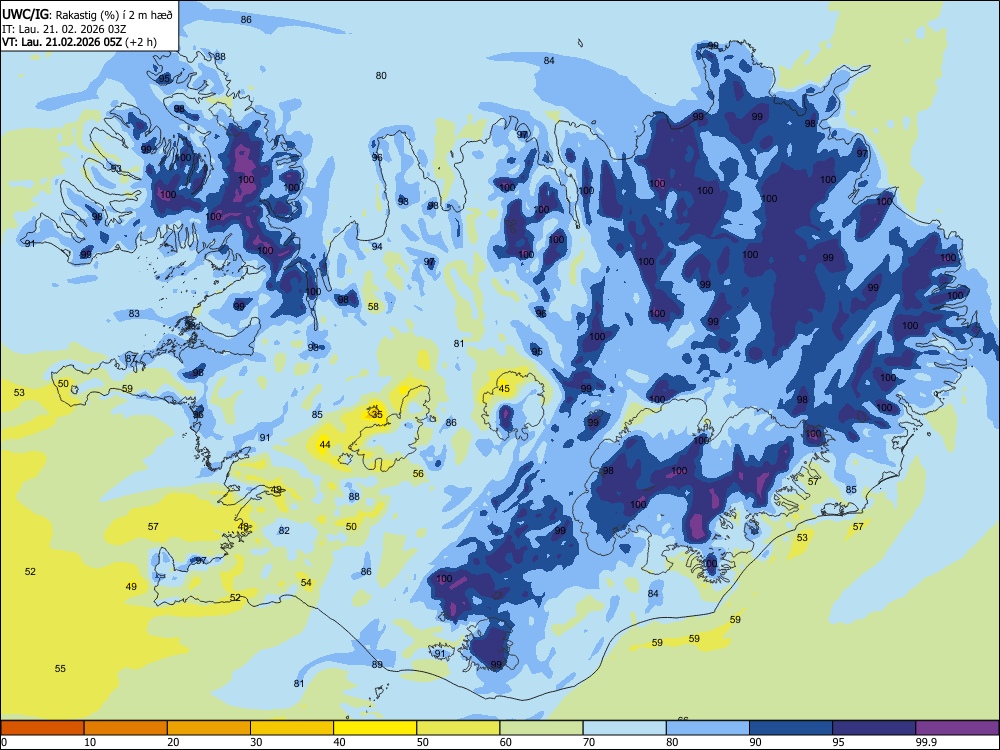
Task: Select the 80–90 medium blue legend segment
Action: click(708, 728)
